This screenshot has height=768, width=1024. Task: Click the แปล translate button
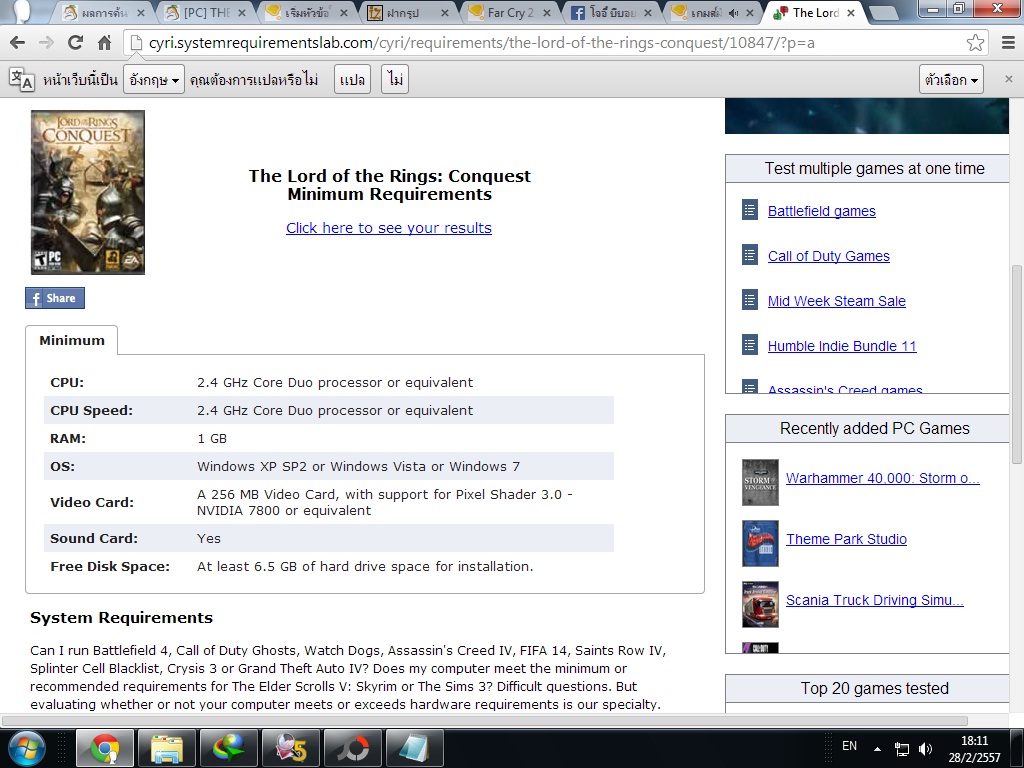click(353, 80)
